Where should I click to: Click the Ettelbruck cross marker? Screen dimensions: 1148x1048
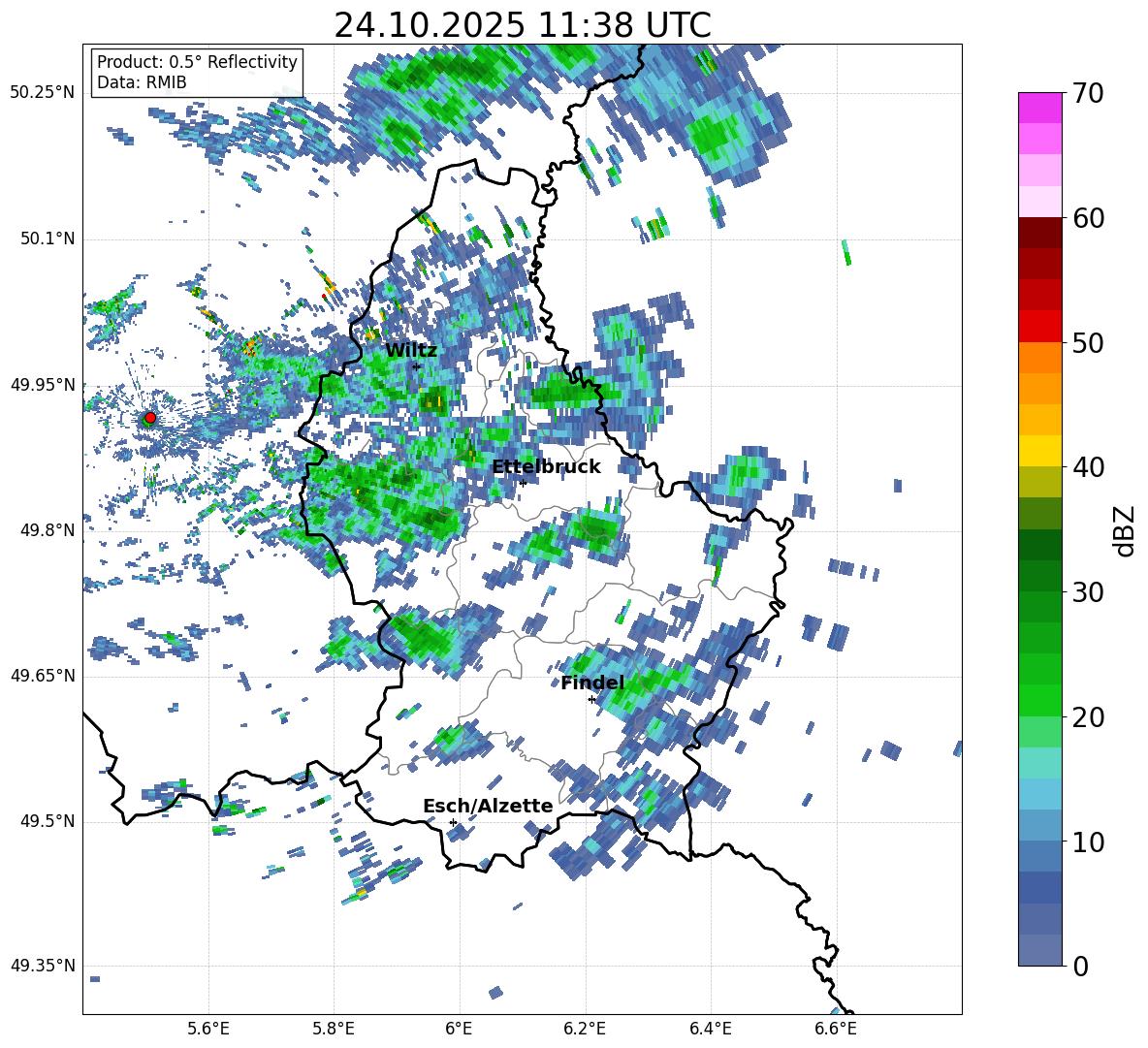(523, 483)
